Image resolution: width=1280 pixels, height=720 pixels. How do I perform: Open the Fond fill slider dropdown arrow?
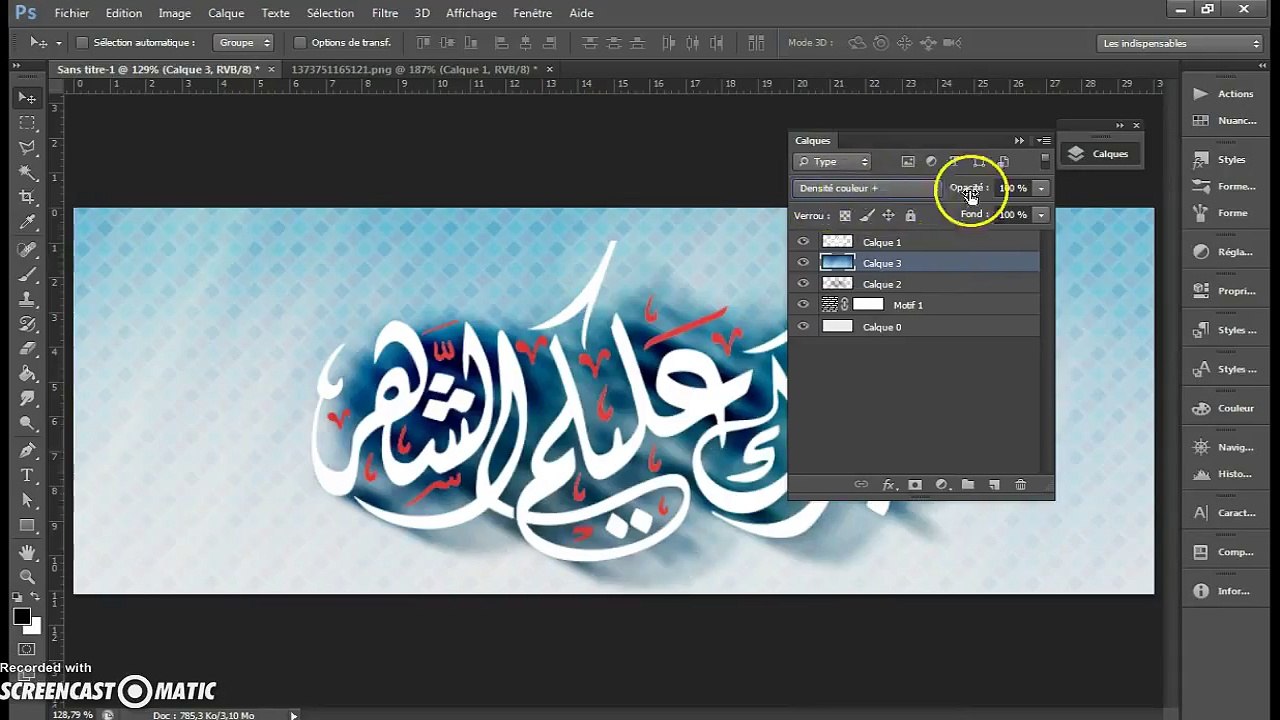1041,215
